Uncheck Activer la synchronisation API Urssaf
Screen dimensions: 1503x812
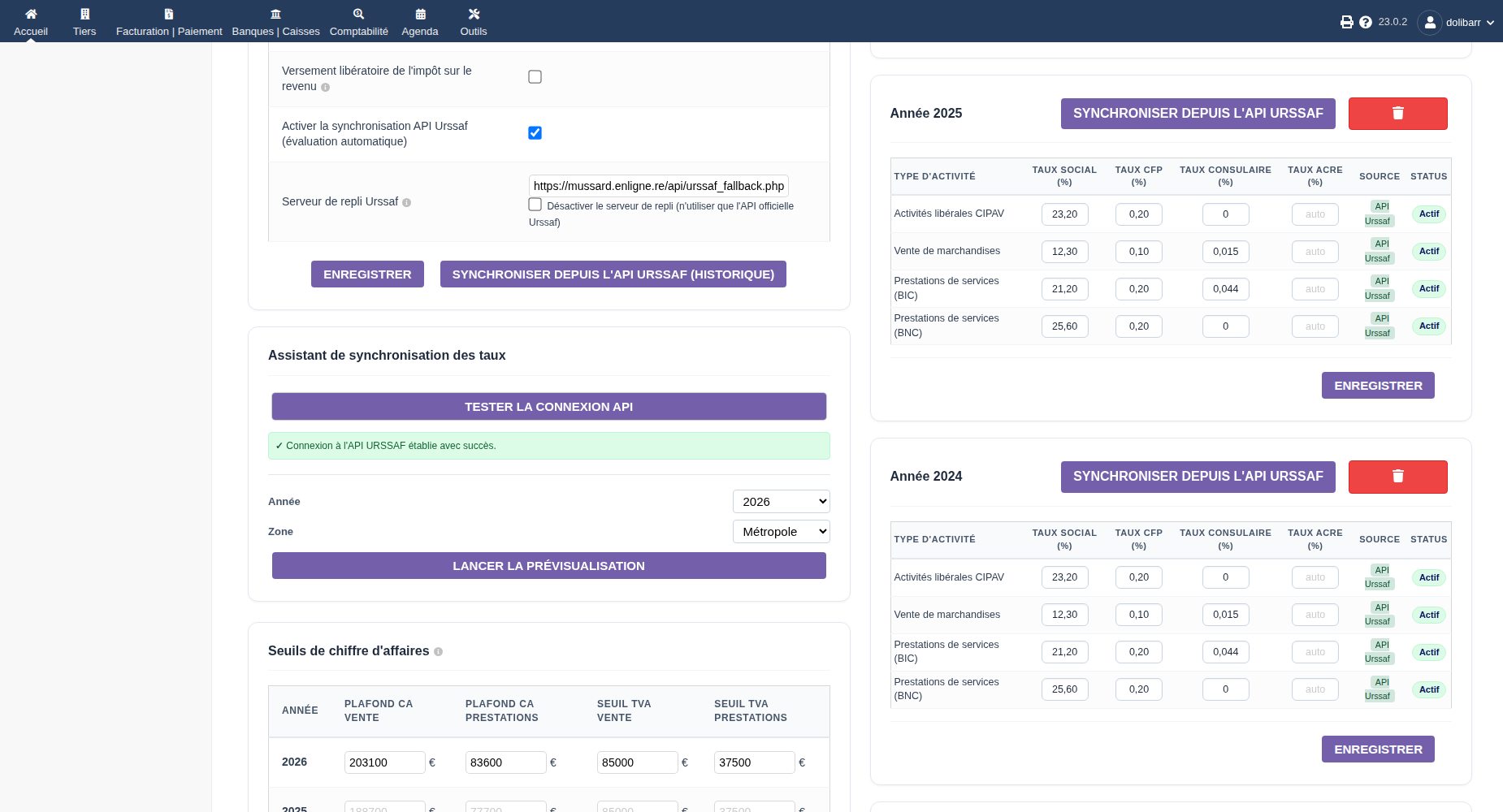(x=535, y=132)
